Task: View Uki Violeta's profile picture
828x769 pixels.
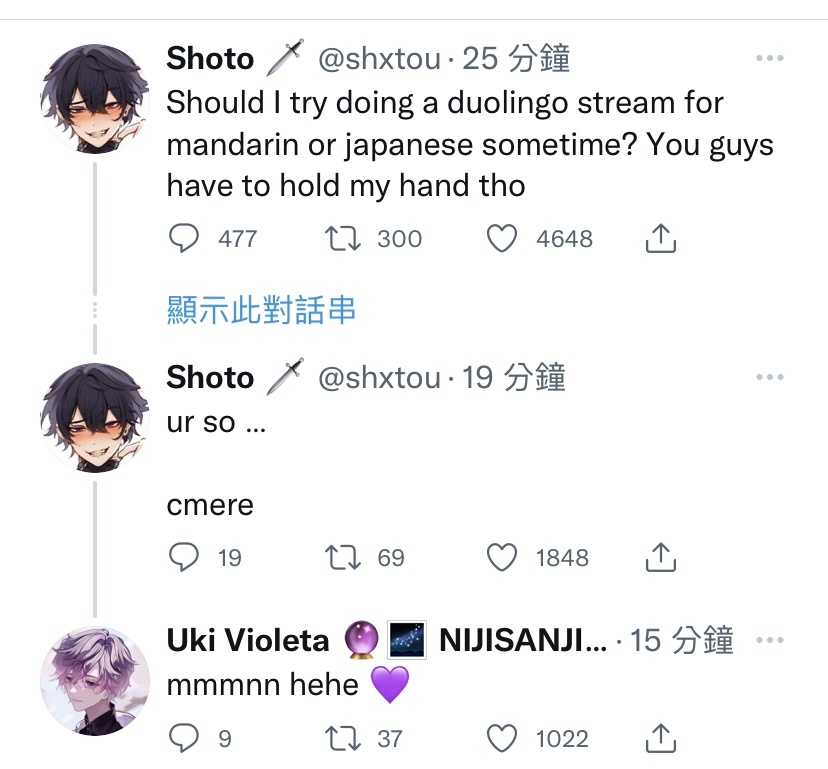Action: pyautogui.click(x=95, y=680)
